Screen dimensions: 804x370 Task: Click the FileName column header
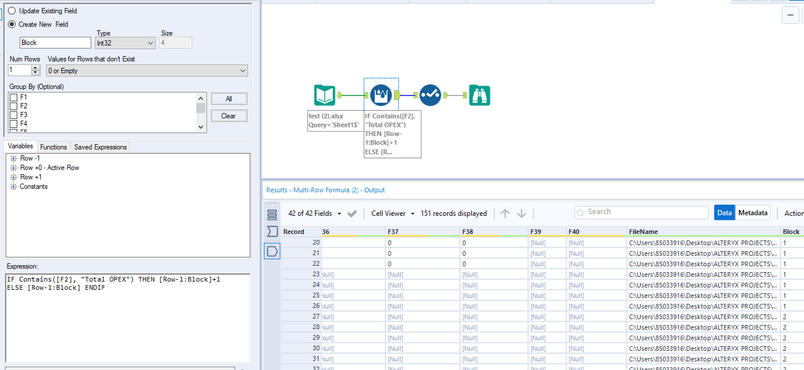[x=703, y=232]
